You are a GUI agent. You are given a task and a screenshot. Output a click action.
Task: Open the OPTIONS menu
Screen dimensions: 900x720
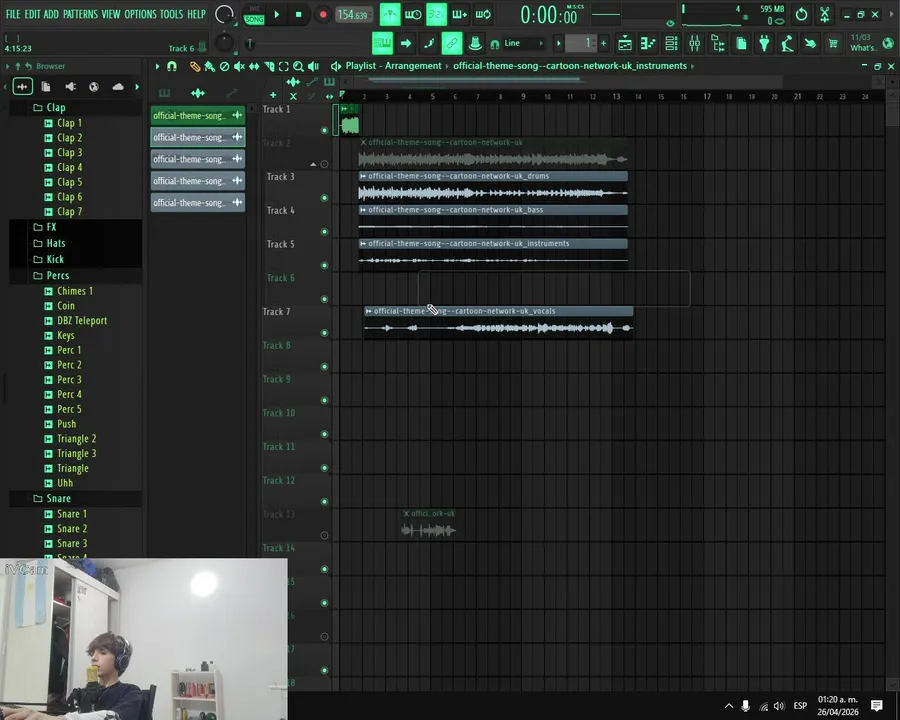point(140,14)
